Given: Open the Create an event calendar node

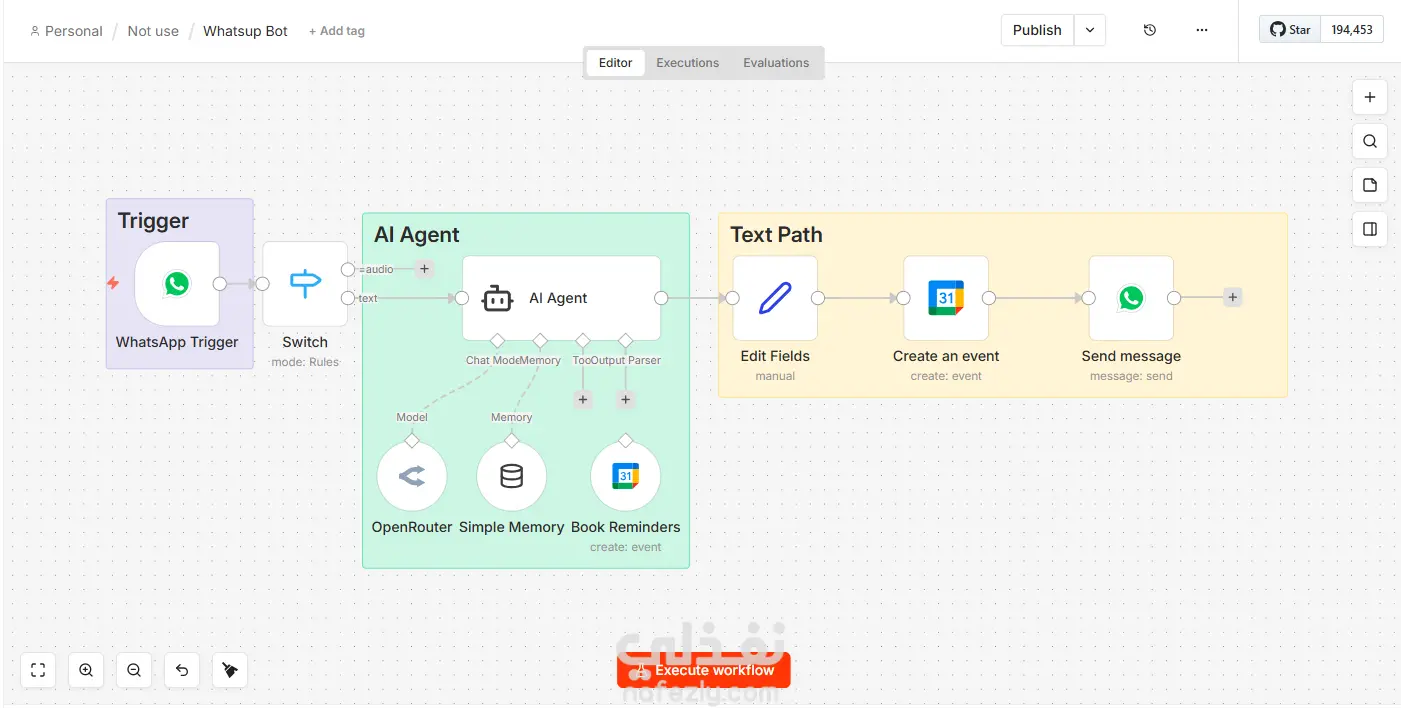Looking at the screenshot, I should click(x=946, y=298).
